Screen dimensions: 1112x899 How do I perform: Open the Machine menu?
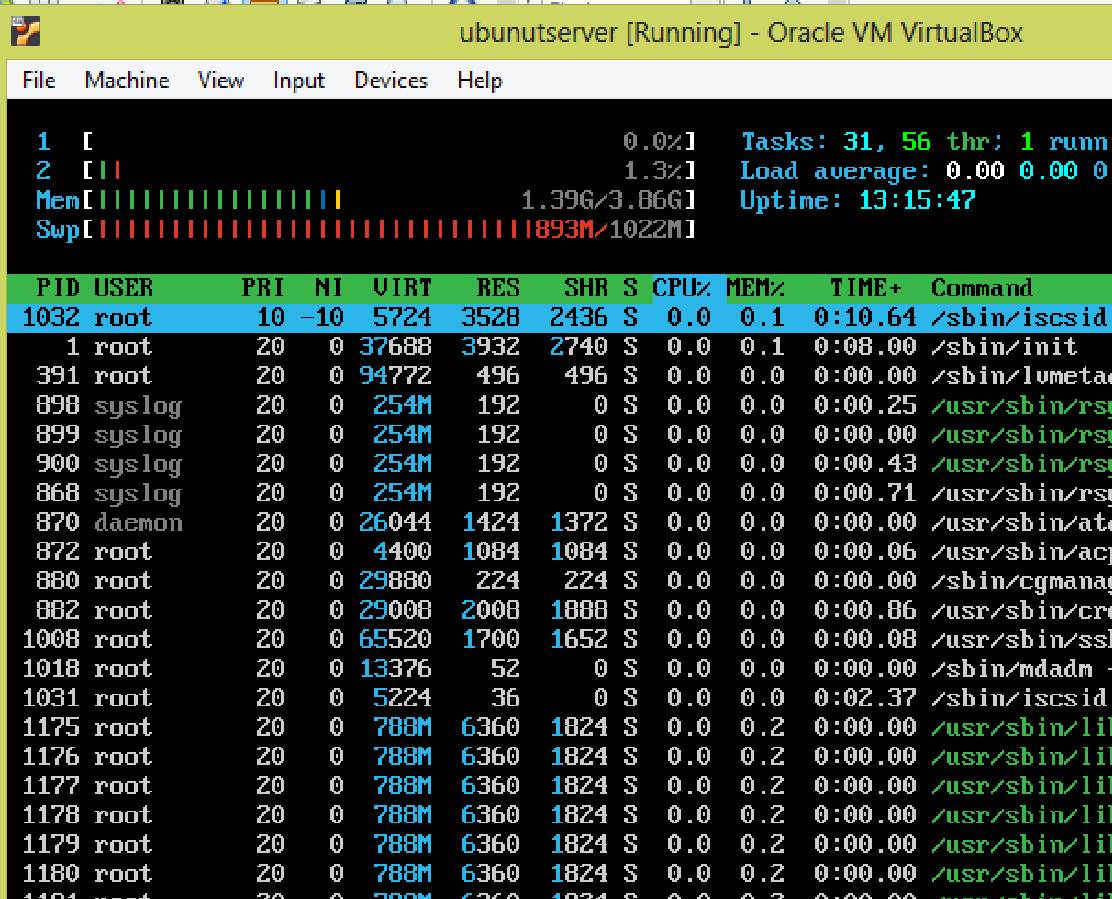coord(127,80)
